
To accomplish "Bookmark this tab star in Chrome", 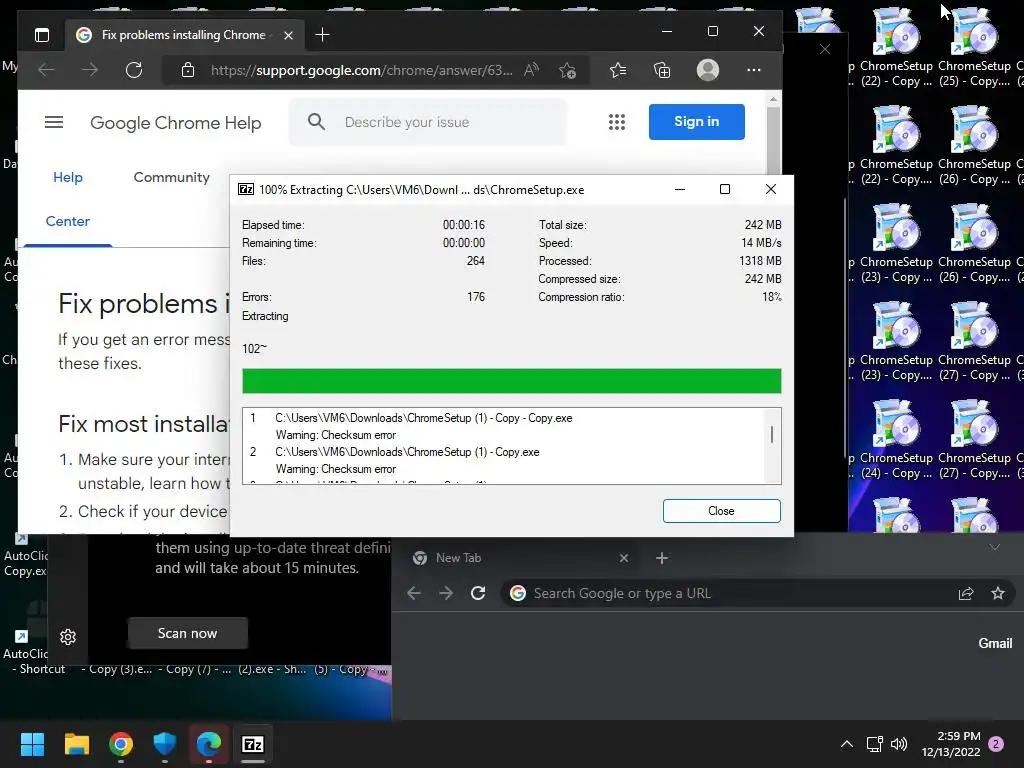I will [x=998, y=593].
